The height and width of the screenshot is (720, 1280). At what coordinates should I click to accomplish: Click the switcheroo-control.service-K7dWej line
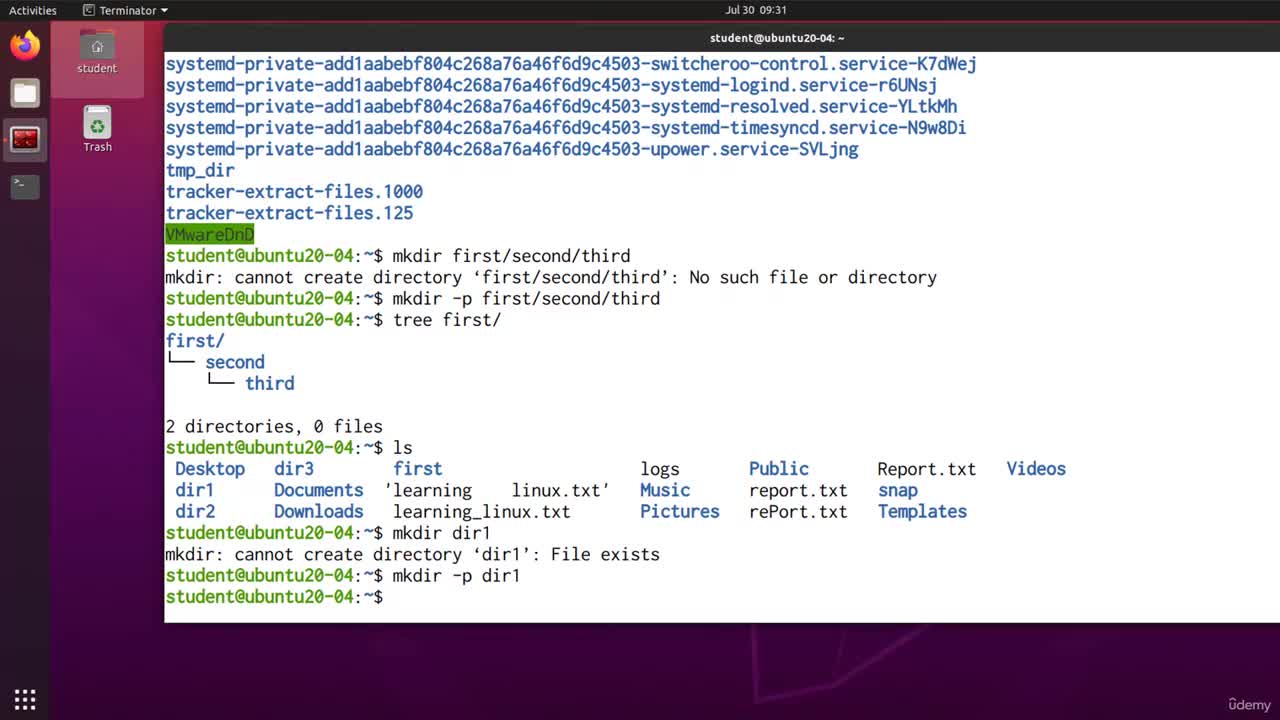pos(571,64)
